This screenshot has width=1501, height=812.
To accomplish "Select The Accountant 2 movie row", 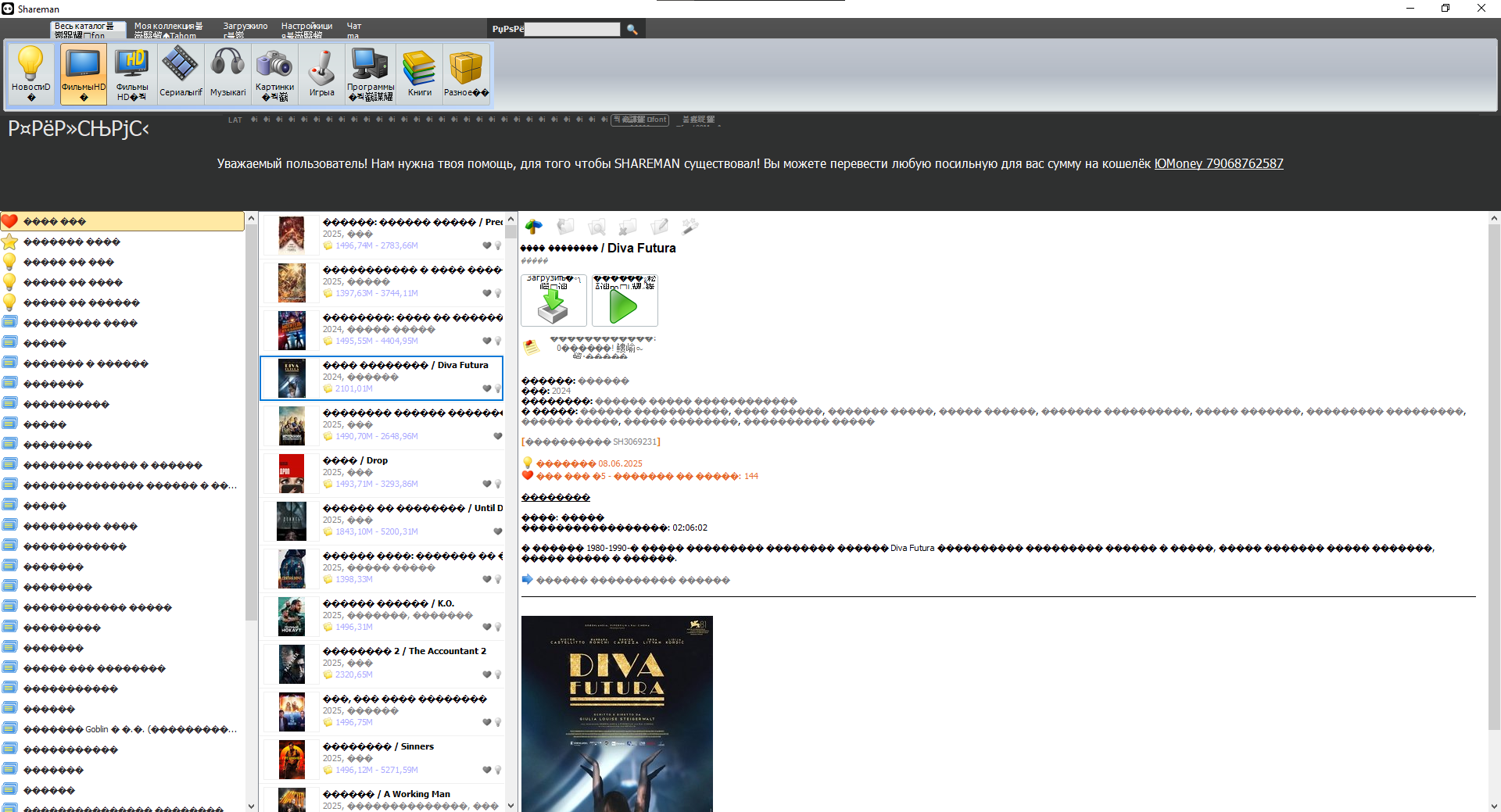I will (x=382, y=664).
